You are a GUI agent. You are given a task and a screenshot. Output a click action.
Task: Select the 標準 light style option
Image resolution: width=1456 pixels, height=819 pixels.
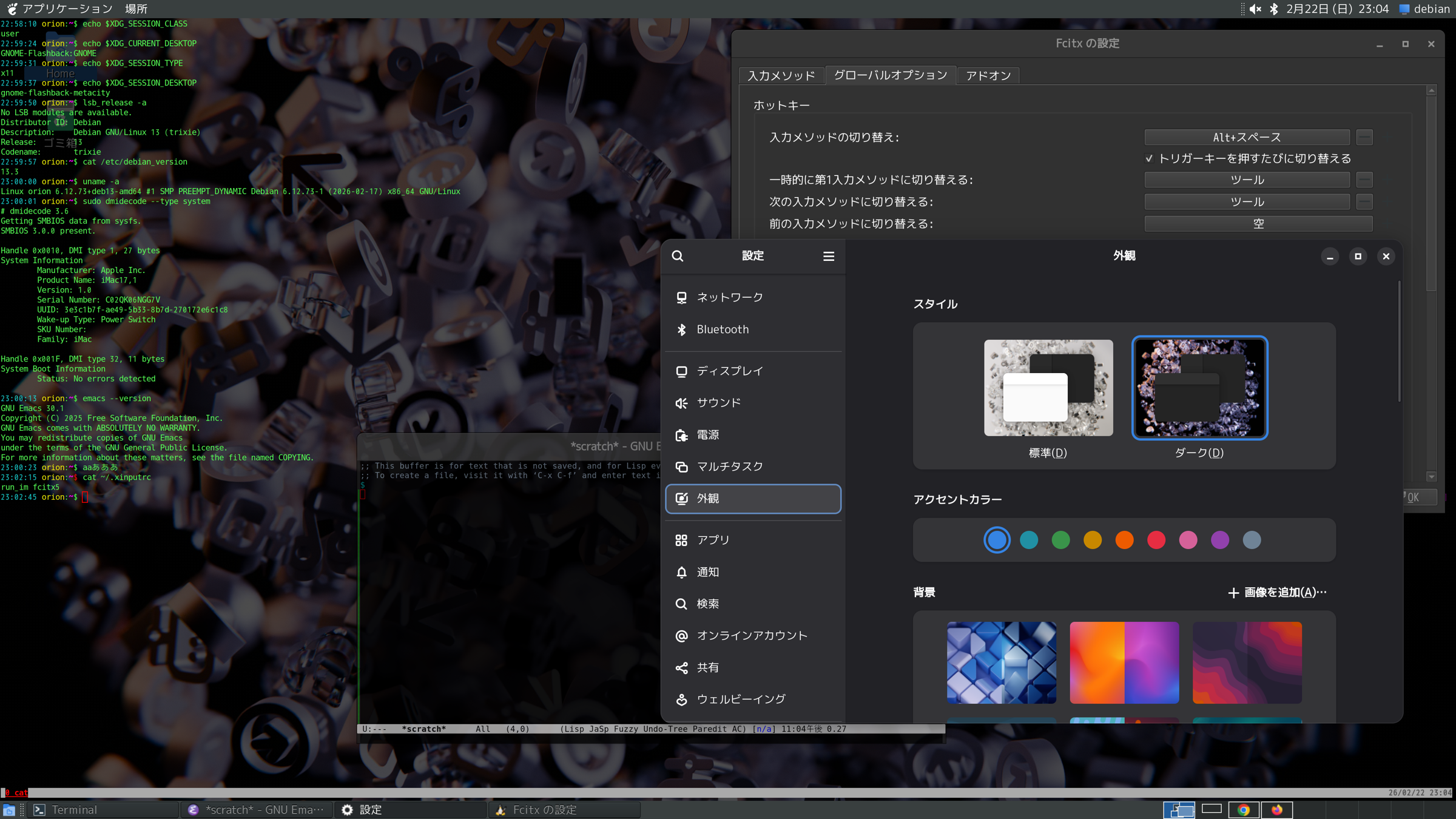1048,388
